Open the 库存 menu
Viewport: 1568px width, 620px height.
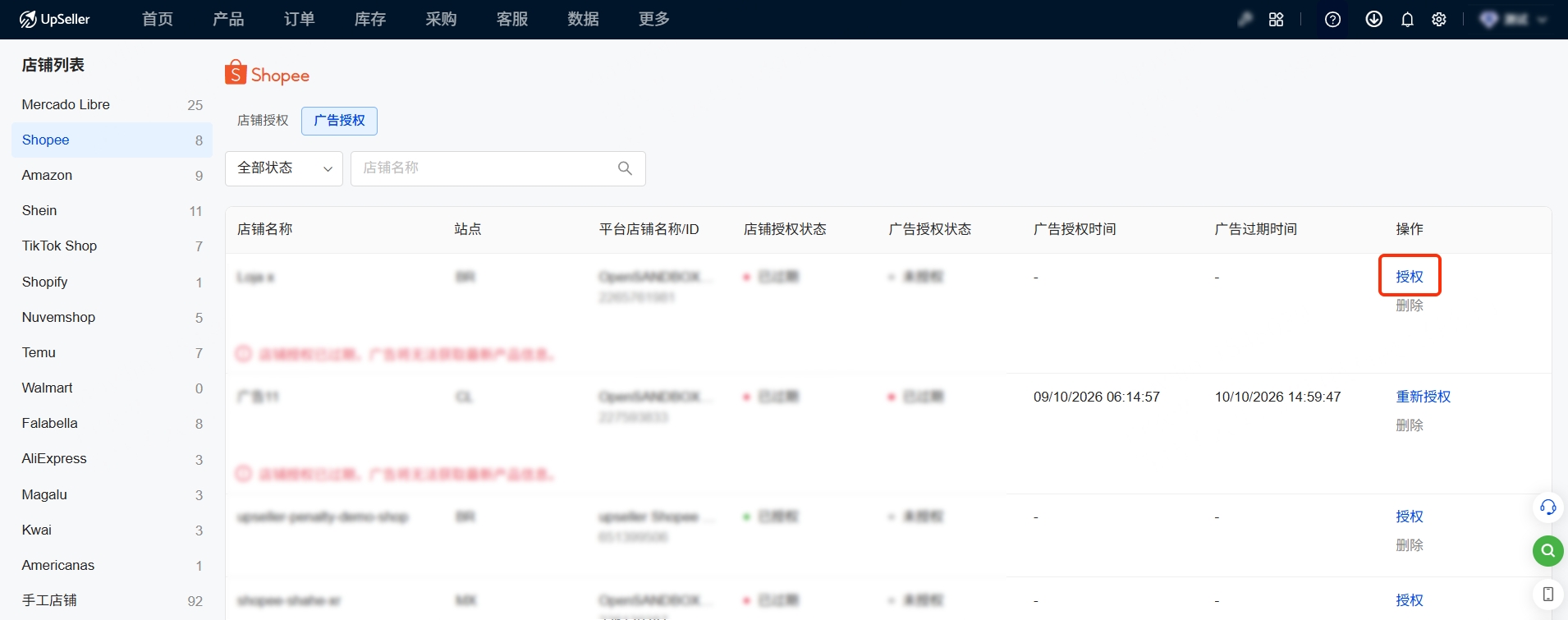coord(370,19)
